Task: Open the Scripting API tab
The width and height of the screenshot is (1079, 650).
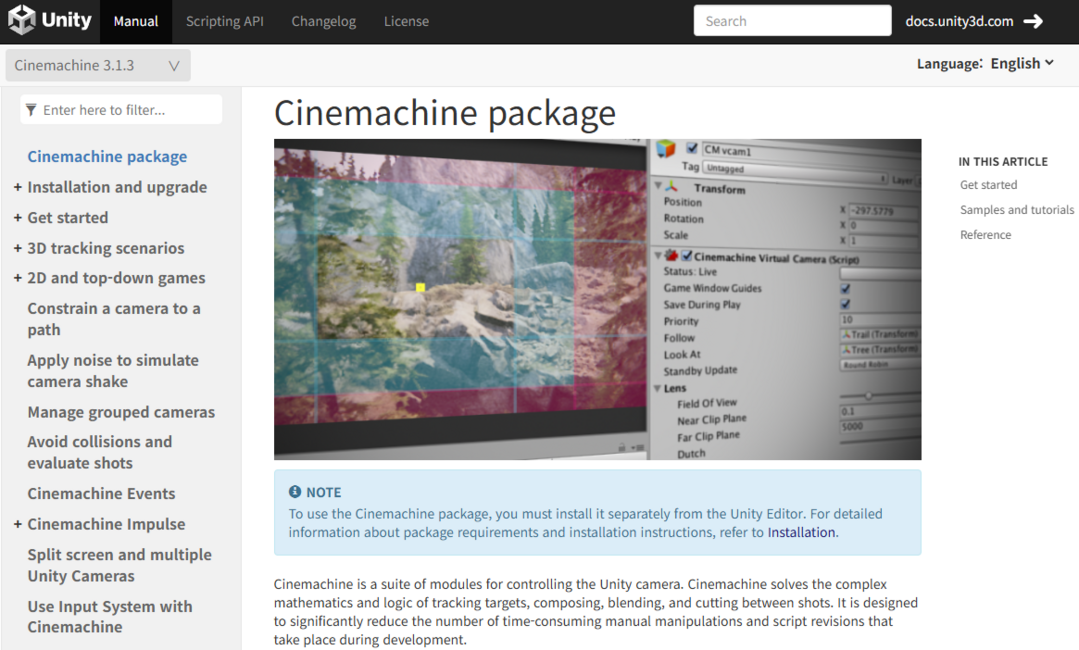Action: click(224, 21)
